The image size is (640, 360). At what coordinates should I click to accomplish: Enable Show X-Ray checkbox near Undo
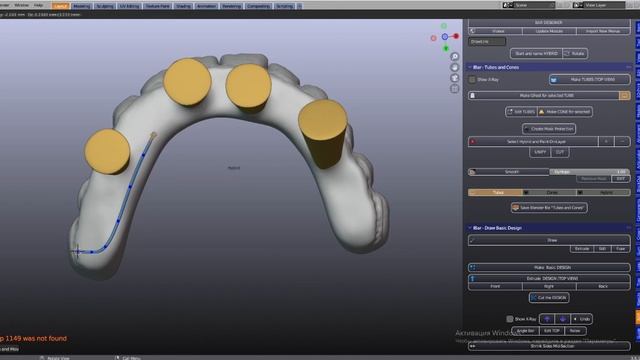click(509, 319)
